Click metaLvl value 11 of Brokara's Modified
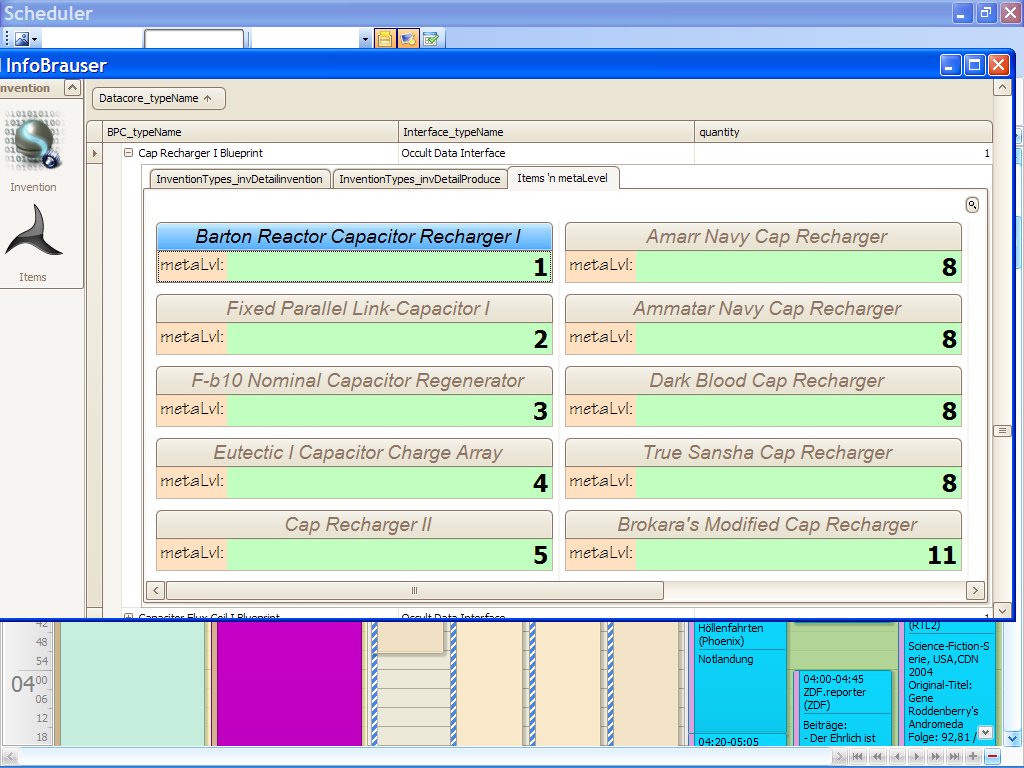 798,554
